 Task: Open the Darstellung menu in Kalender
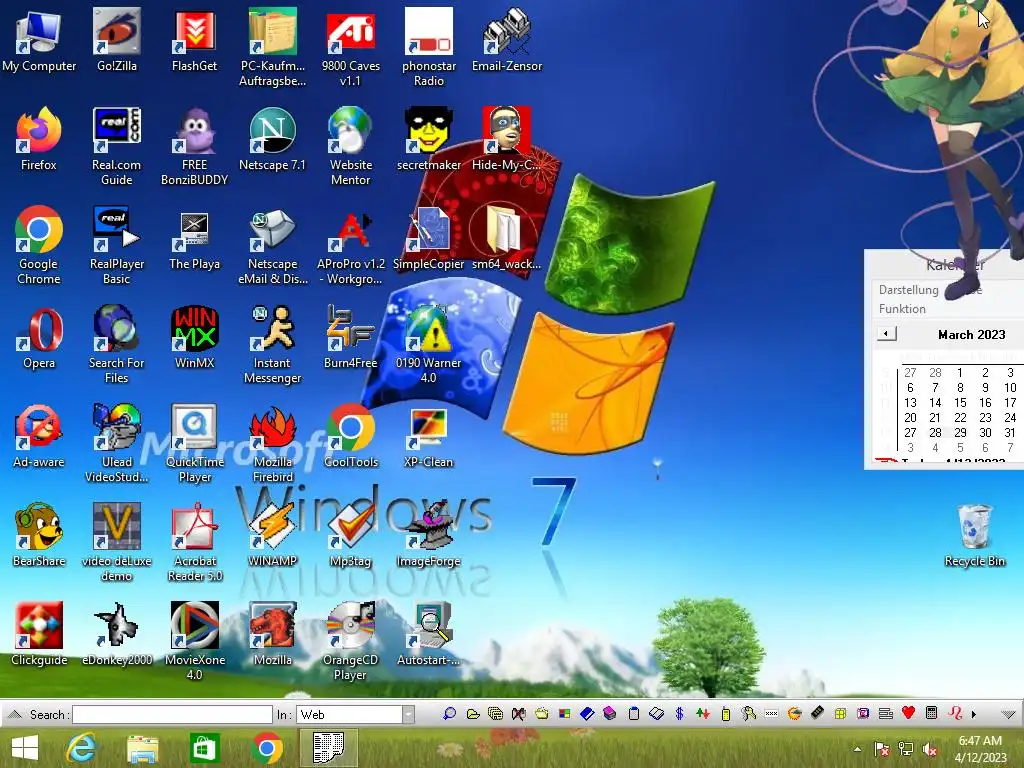click(908, 289)
